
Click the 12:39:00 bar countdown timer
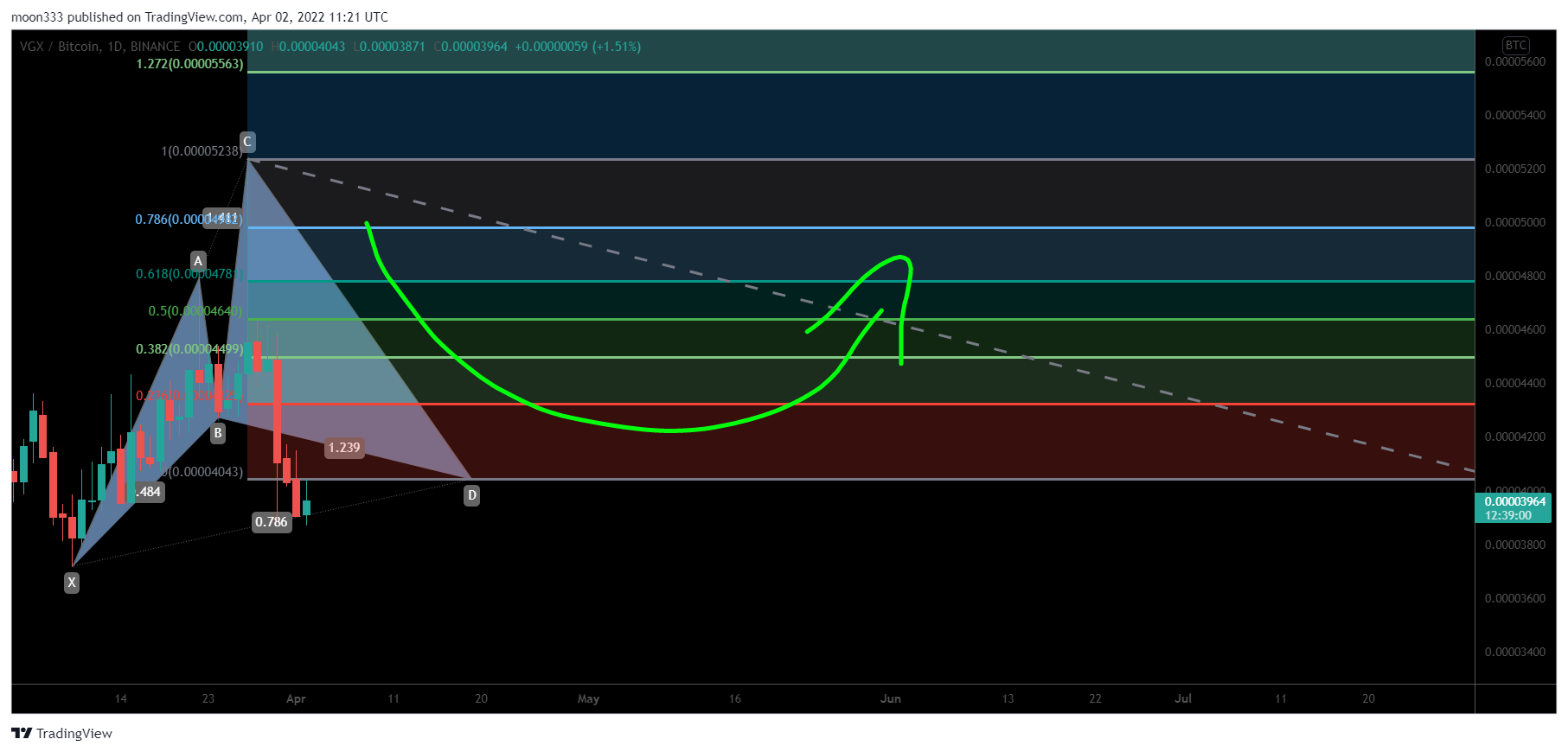pos(1507,515)
